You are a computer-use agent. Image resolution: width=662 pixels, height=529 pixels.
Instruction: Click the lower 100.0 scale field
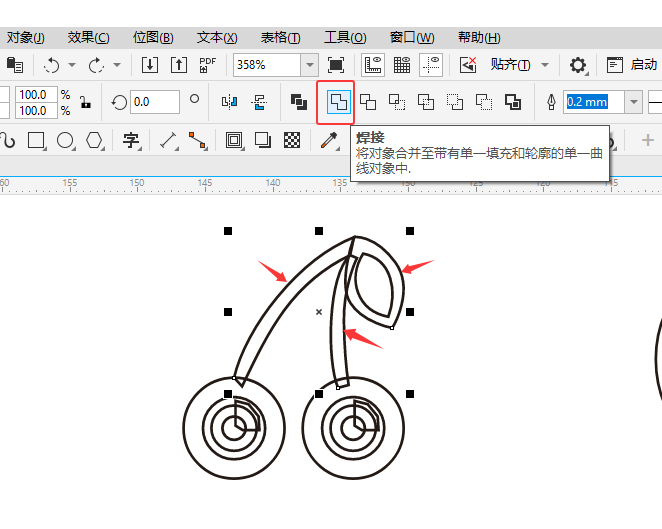tap(36, 111)
